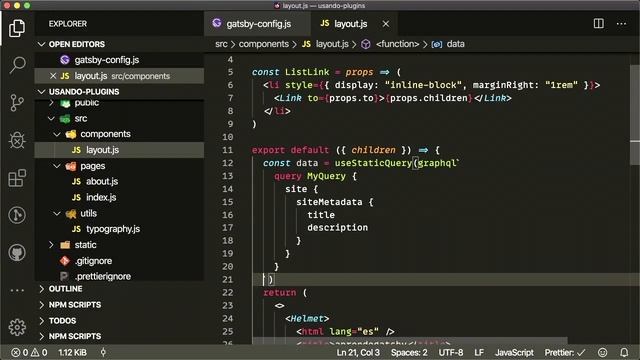The height and width of the screenshot is (360, 640).
Task: Click the <function> breadcrumb segment
Action: (397, 44)
